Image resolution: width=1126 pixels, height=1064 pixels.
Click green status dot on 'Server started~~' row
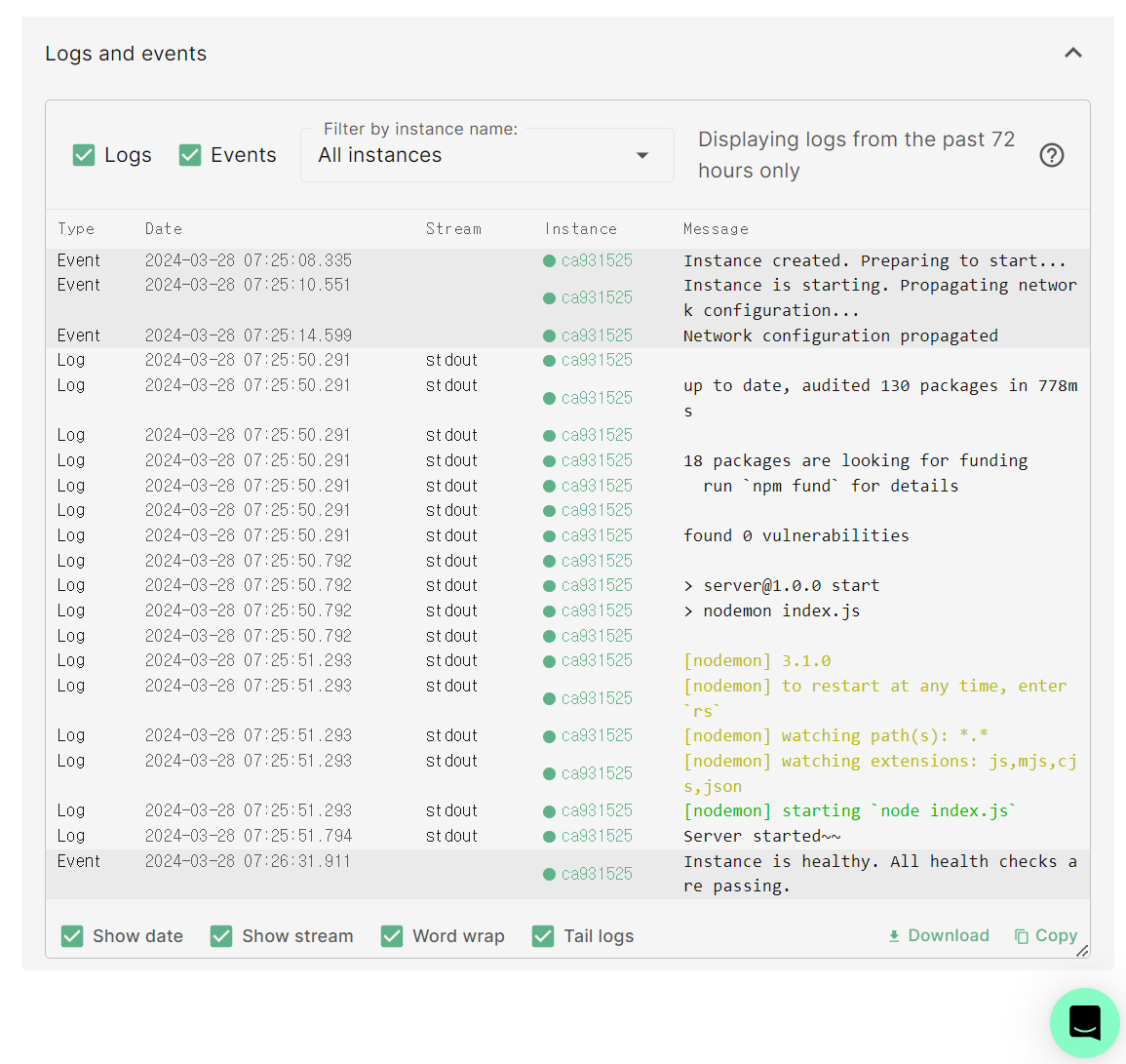pyautogui.click(x=550, y=837)
